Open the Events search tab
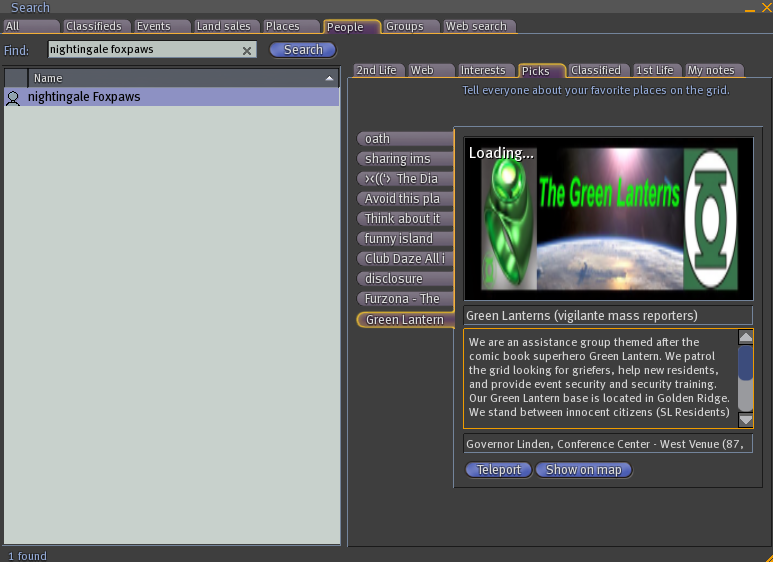The image size is (773, 562). 162,26
